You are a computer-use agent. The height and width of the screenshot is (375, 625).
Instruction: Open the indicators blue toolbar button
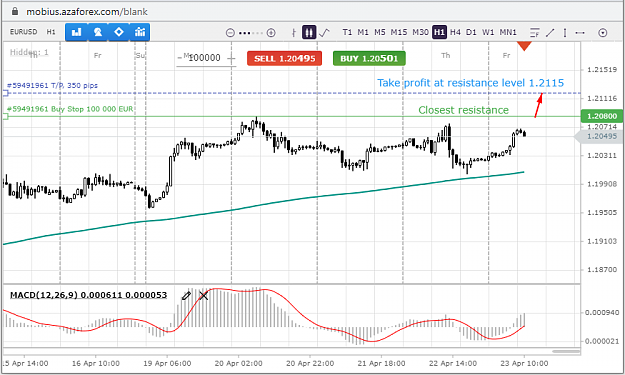(x=140, y=32)
